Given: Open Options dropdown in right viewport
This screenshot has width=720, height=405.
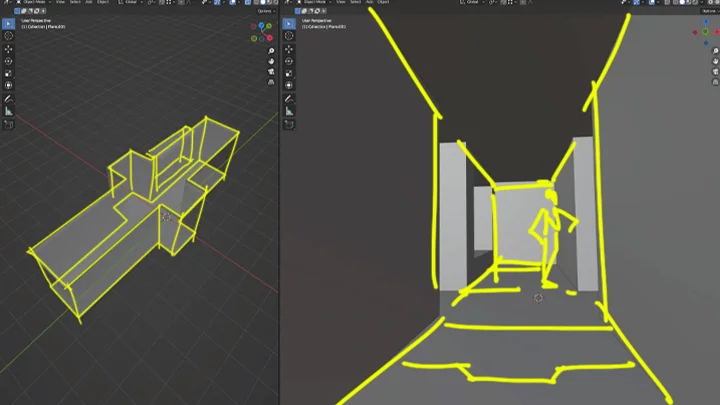Looking at the screenshot, I should pyautogui.click(x=710, y=11).
